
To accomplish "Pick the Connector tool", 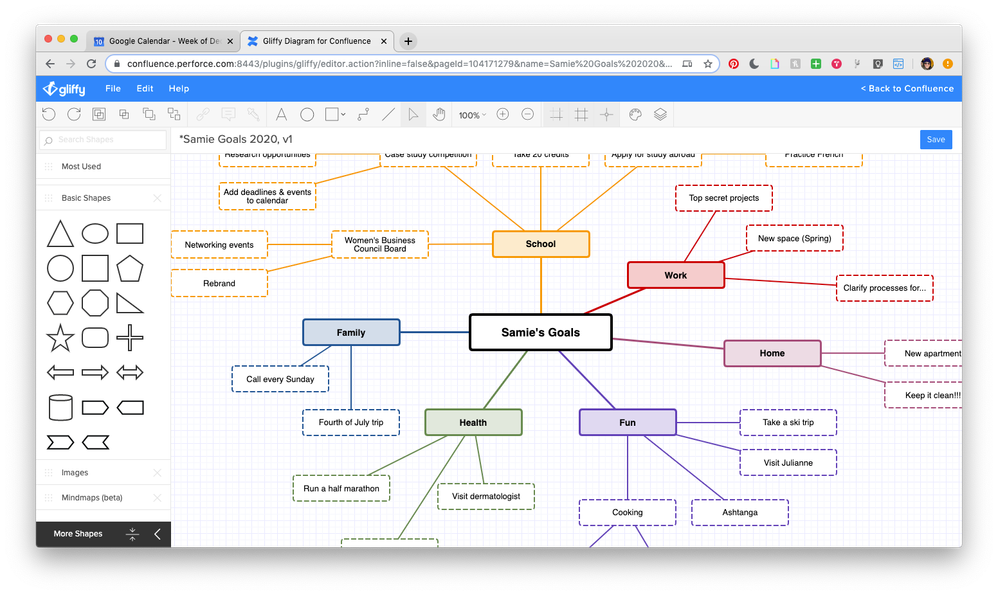I will point(363,114).
